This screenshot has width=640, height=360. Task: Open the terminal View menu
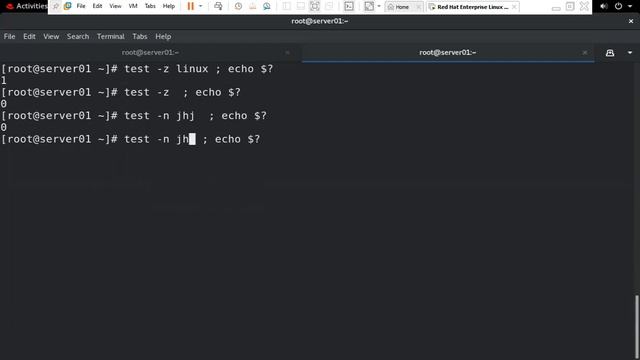pyautogui.click(x=51, y=36)
